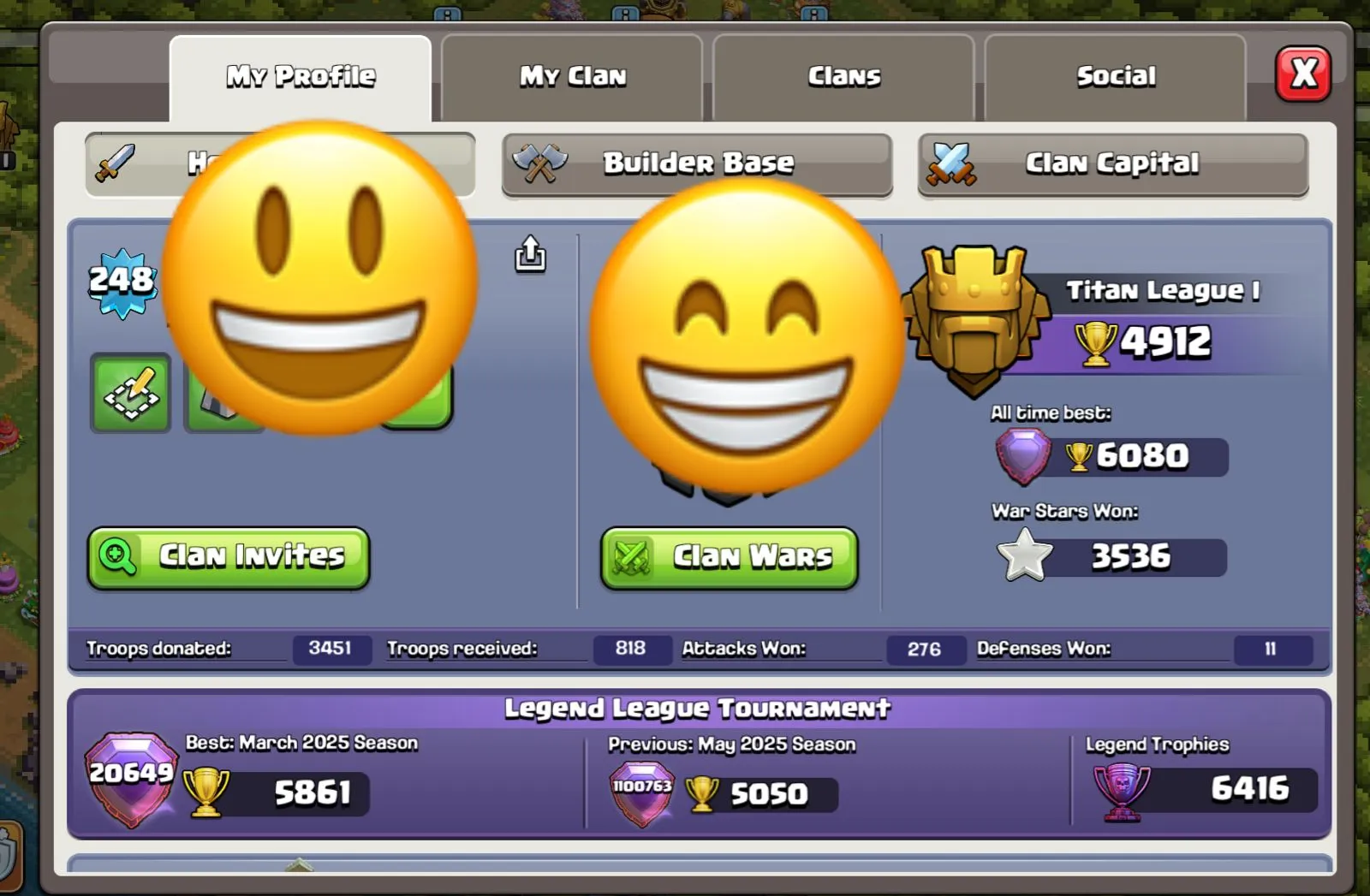The image size is (1370, 896).
Task: Open the Social tab
Action: [1116, 77]
